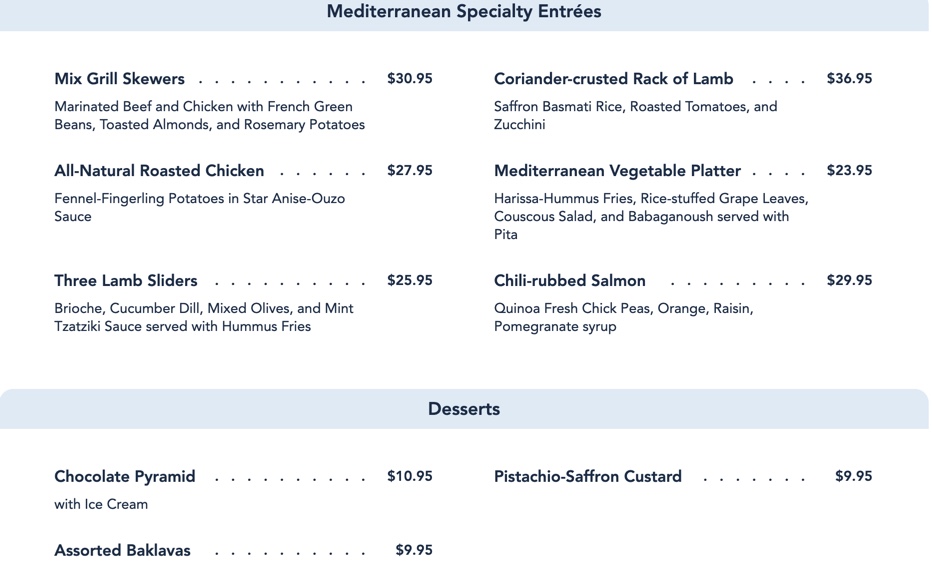Click the Mediterranean Specialty Entrées section header
Screen dimensions: 932x579
[x=464, y=12]
